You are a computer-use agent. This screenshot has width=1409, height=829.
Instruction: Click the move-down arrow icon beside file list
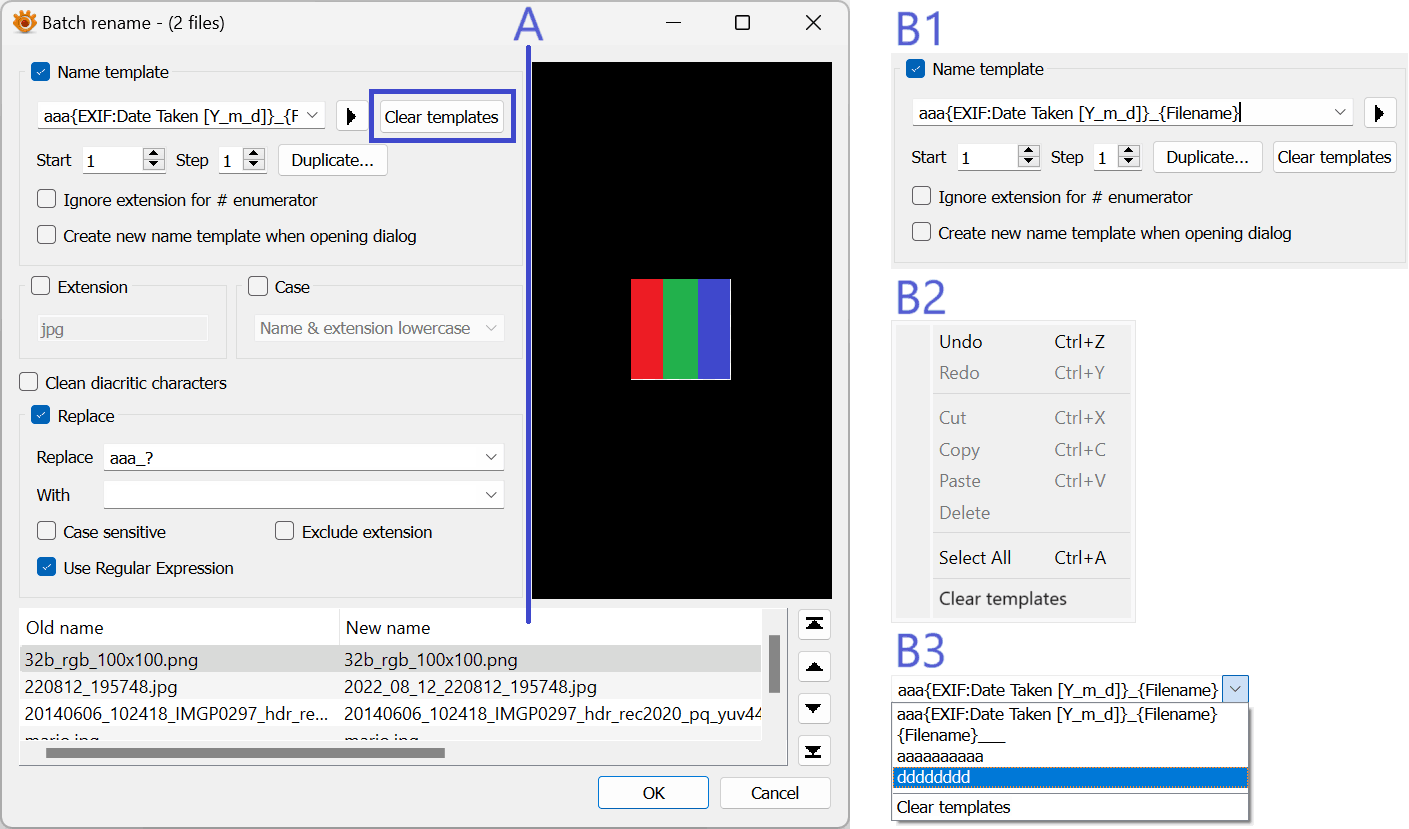tap(815, 709)
